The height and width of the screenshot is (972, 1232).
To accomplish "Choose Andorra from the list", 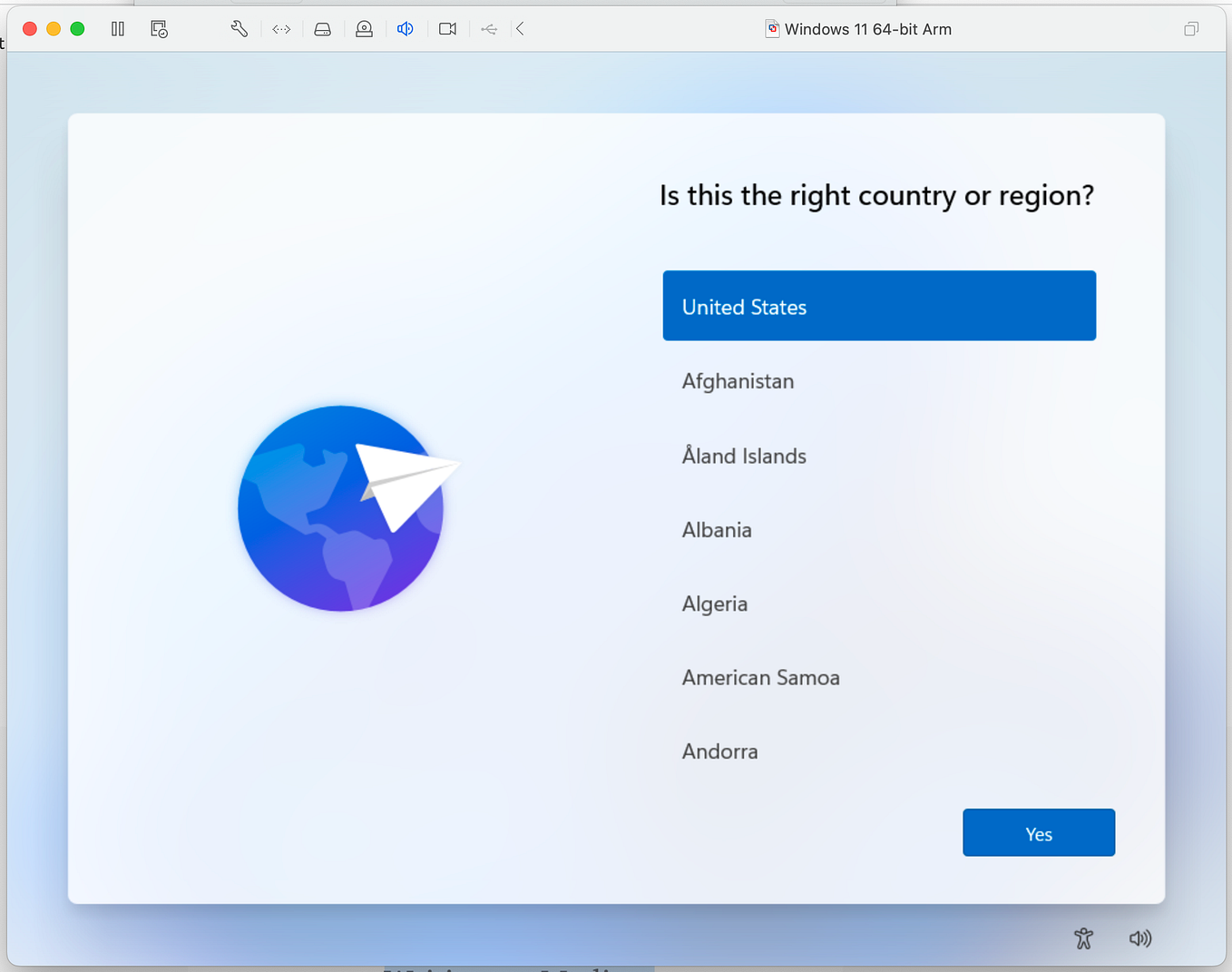I will [719, 751].
